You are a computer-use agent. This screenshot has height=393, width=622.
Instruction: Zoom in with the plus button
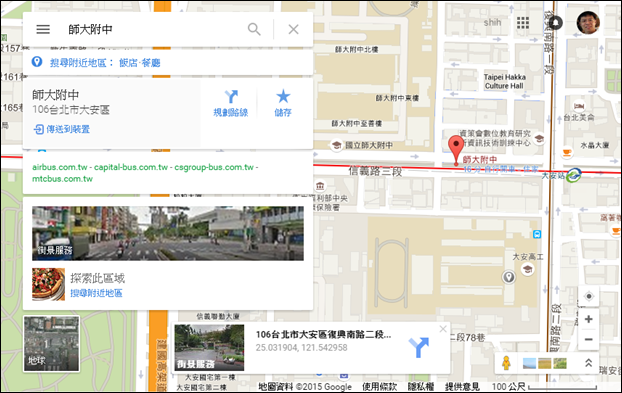pyautogui.click(x=589, y=319)
